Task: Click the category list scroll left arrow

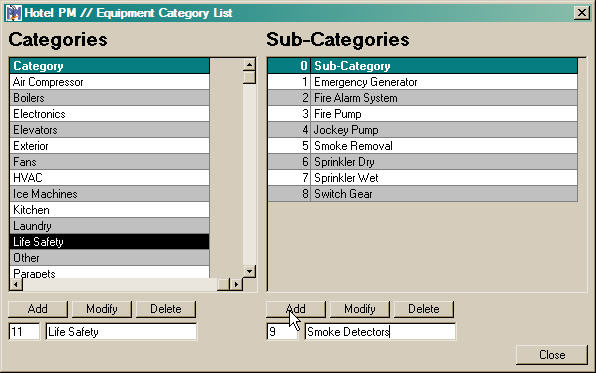Action: (16, 284)
